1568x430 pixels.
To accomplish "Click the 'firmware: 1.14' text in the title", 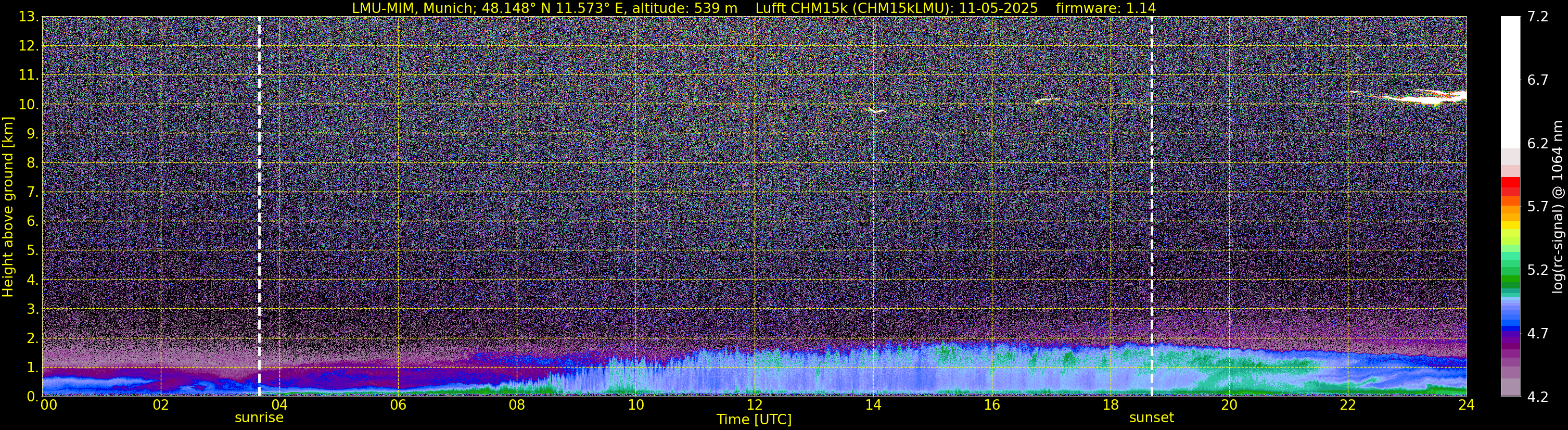I will (1105, 8).
